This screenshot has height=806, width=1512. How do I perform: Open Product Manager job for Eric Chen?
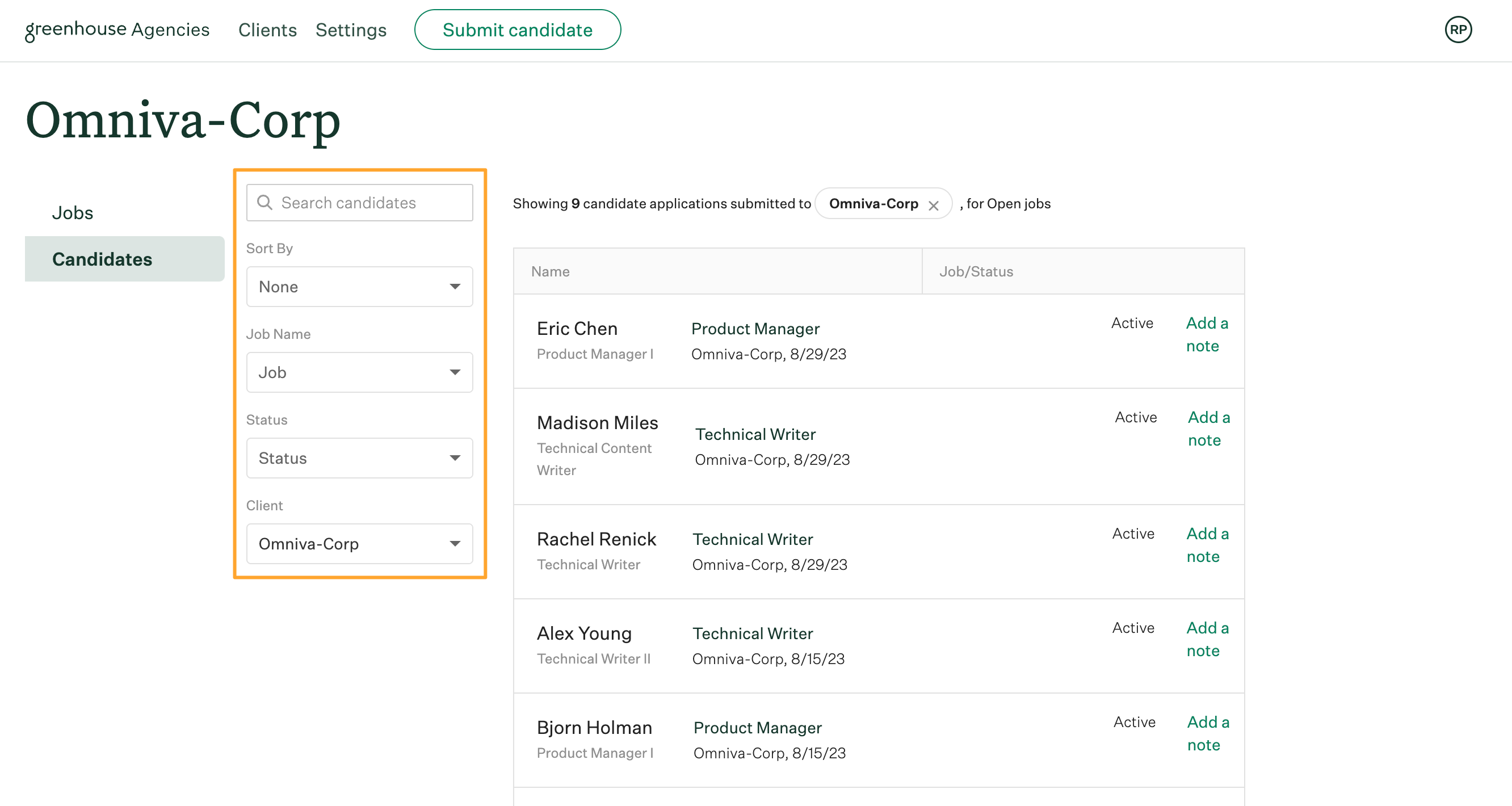(x=755, y=329)
